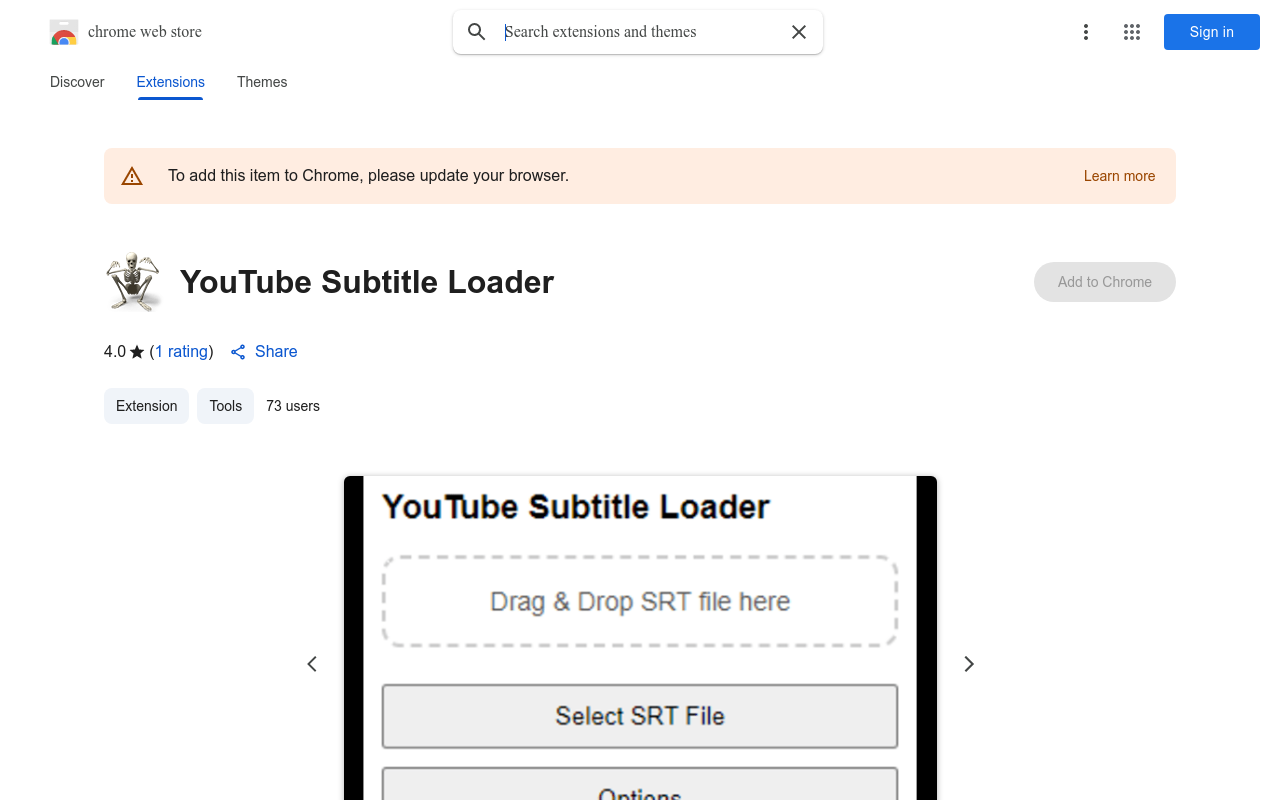Click the extension screenshot preview image

pos(640,638)
